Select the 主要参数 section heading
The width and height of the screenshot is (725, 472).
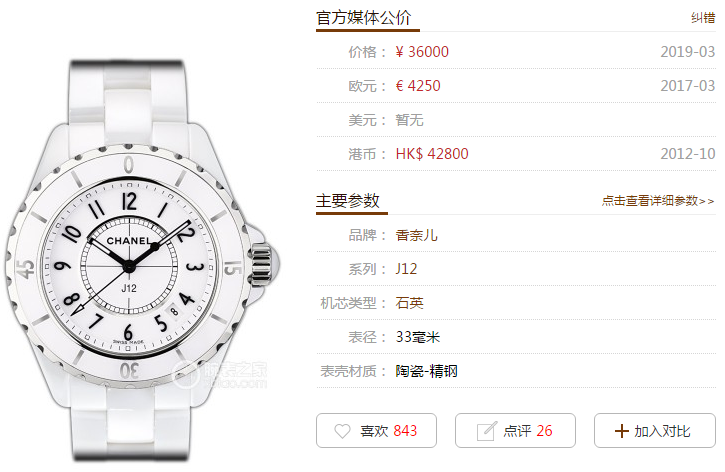348,201
